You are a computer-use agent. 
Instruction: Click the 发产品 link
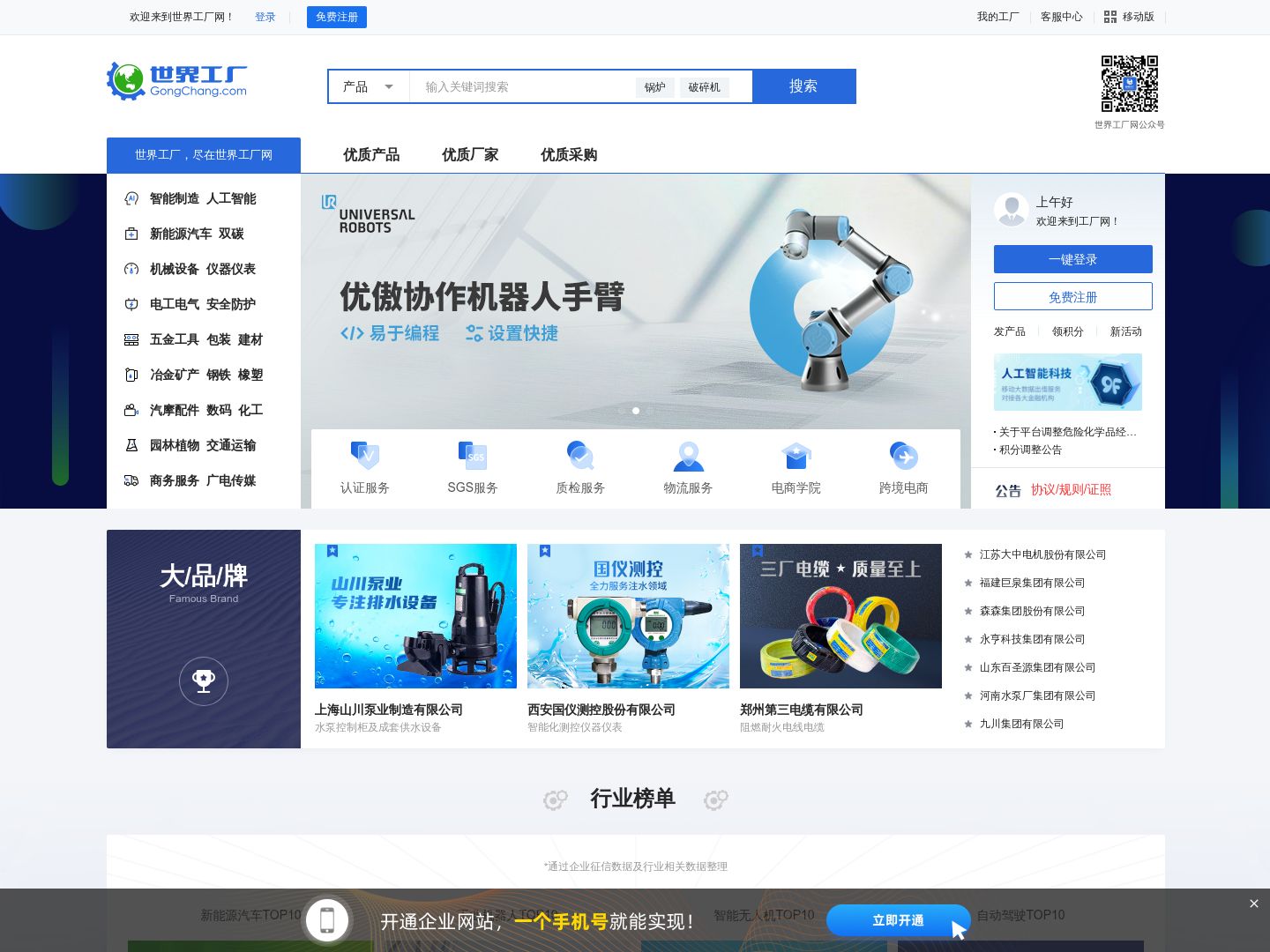[1010, 331]
